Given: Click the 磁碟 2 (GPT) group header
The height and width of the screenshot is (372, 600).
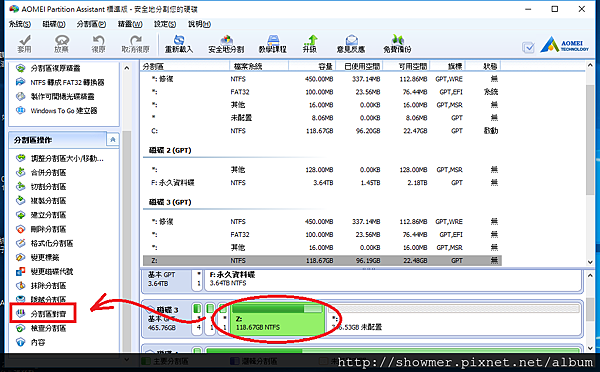Looking at the screenshot, I should click(x=170, y=150).
